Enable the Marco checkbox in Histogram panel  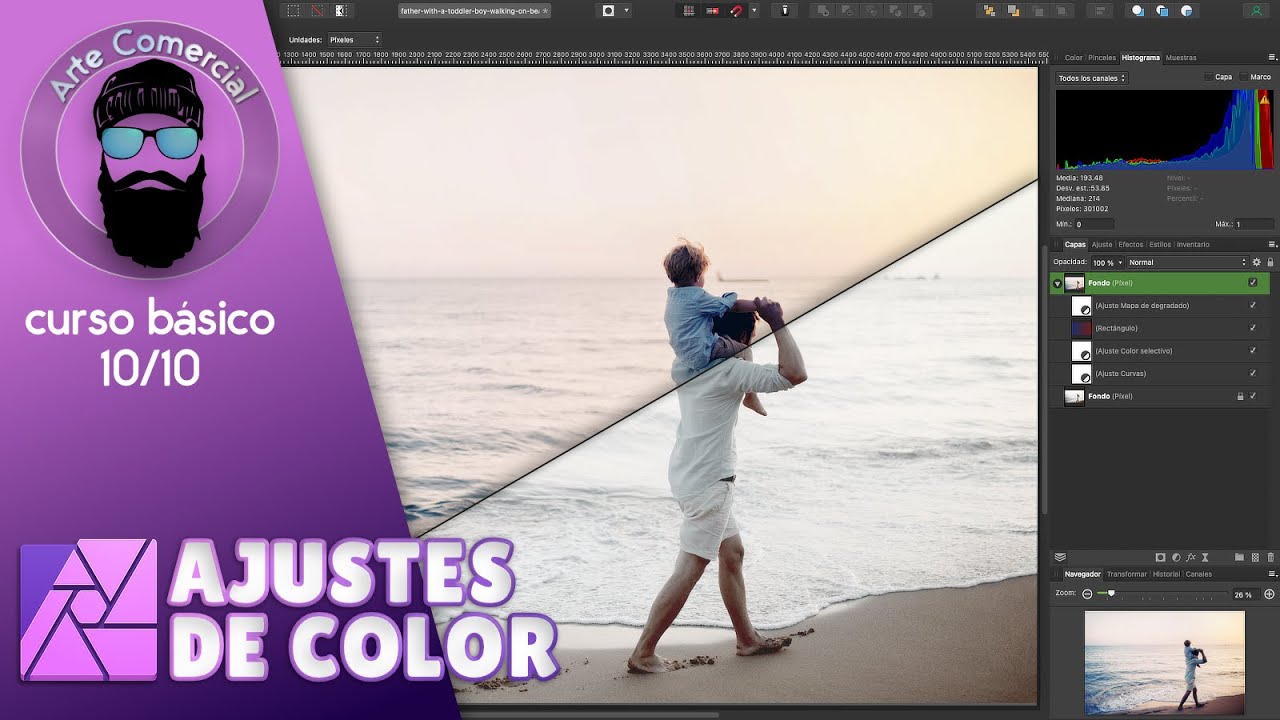coord(1243,77)
